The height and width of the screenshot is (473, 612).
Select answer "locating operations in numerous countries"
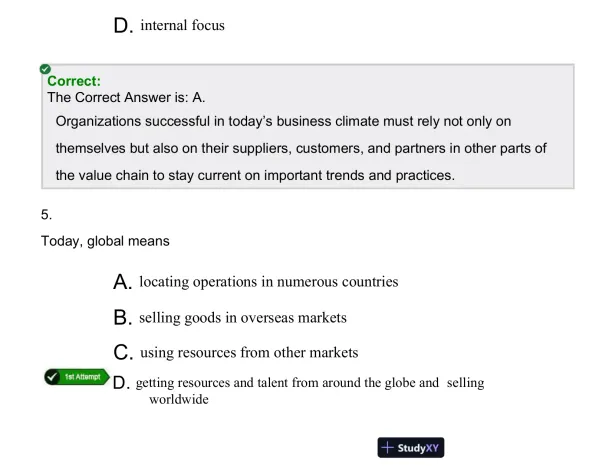(269, 282)
